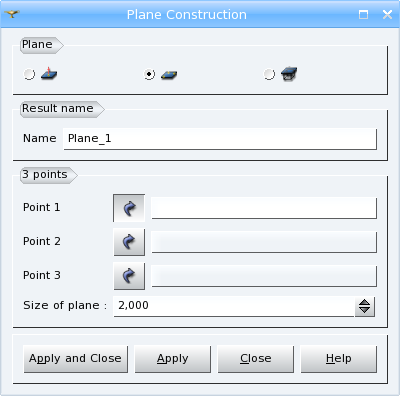Activate the Point 2 selection arrow button
The height and width of the screenshot is (396, 400).
point(129,242)
